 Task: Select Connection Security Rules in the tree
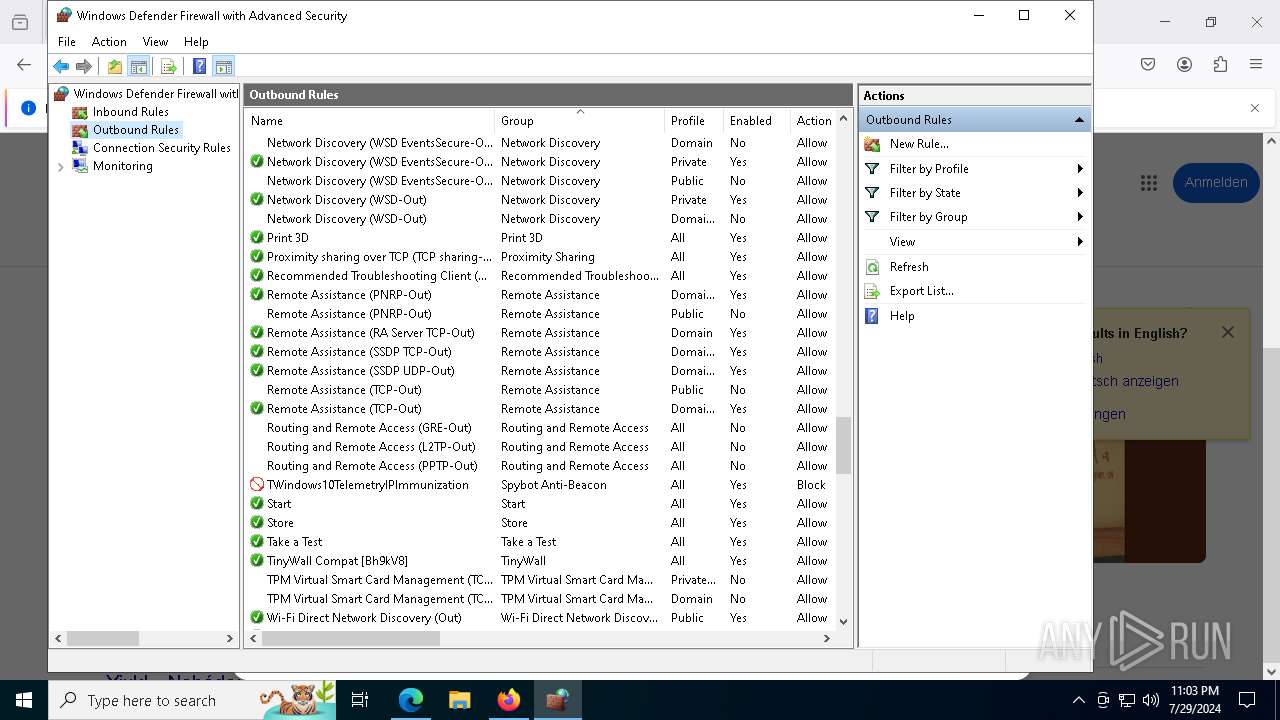[x=162, y=148]
